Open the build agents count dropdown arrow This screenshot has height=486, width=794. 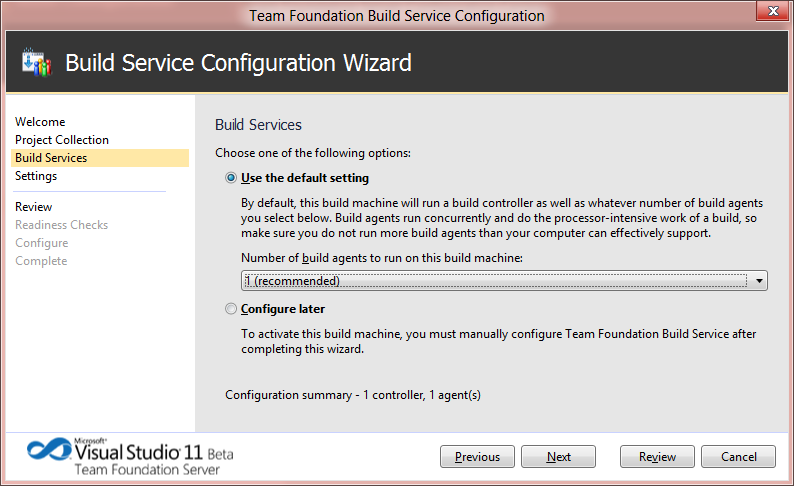click(x=760, y=281)
